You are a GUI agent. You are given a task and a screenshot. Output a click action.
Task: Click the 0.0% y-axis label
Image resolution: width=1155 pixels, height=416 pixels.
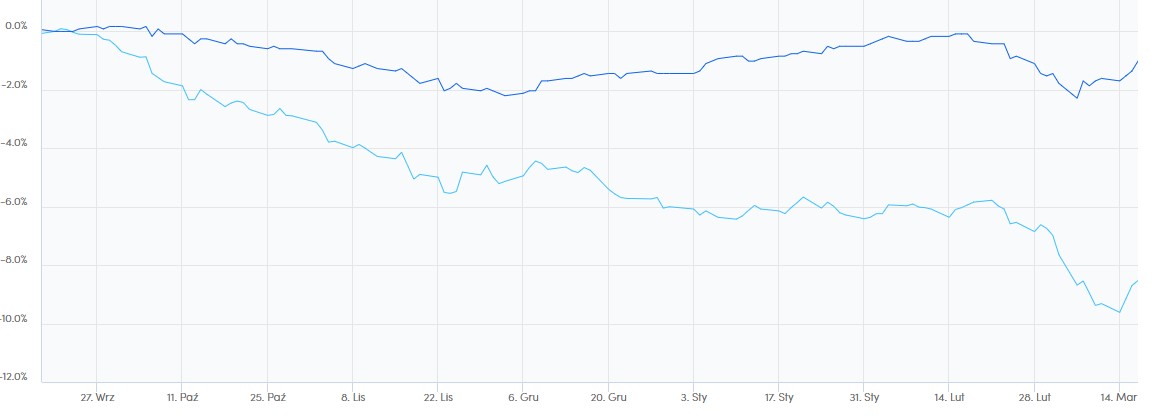click(16, 27)
